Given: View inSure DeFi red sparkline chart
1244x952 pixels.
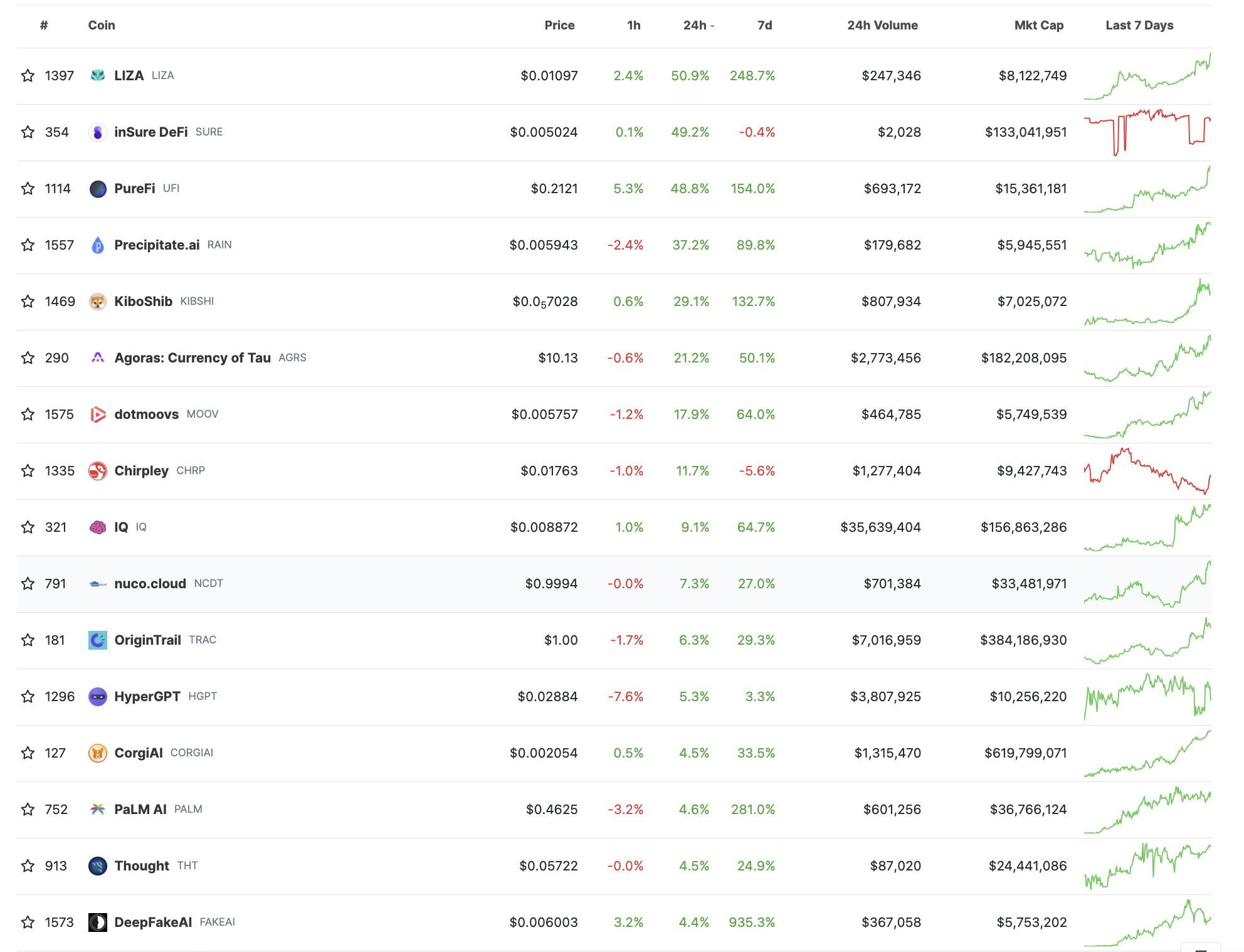Looking at the screenshot, I should click(x=1147, y=132).
